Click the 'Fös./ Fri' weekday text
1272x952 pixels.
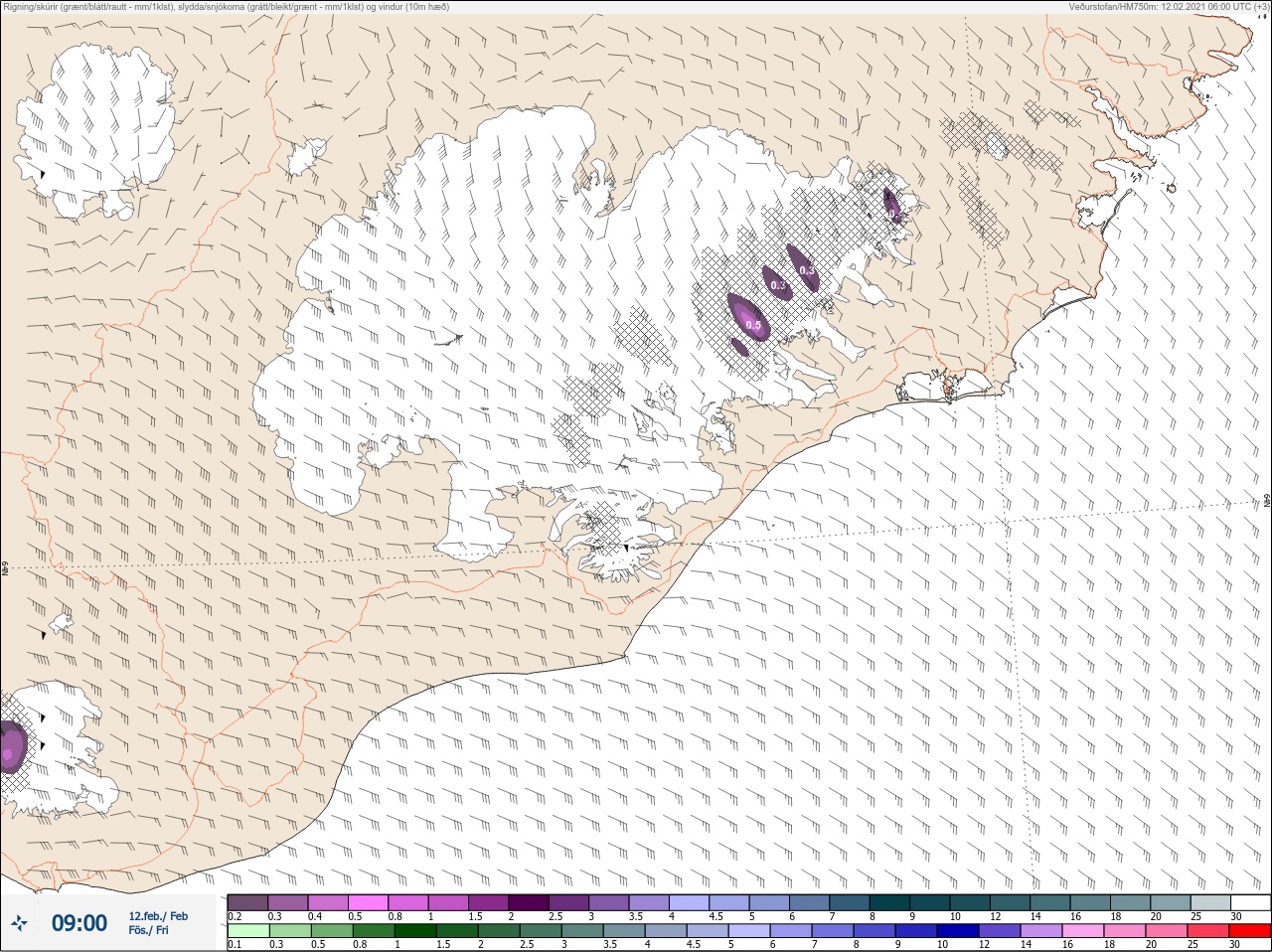(148, 930)
